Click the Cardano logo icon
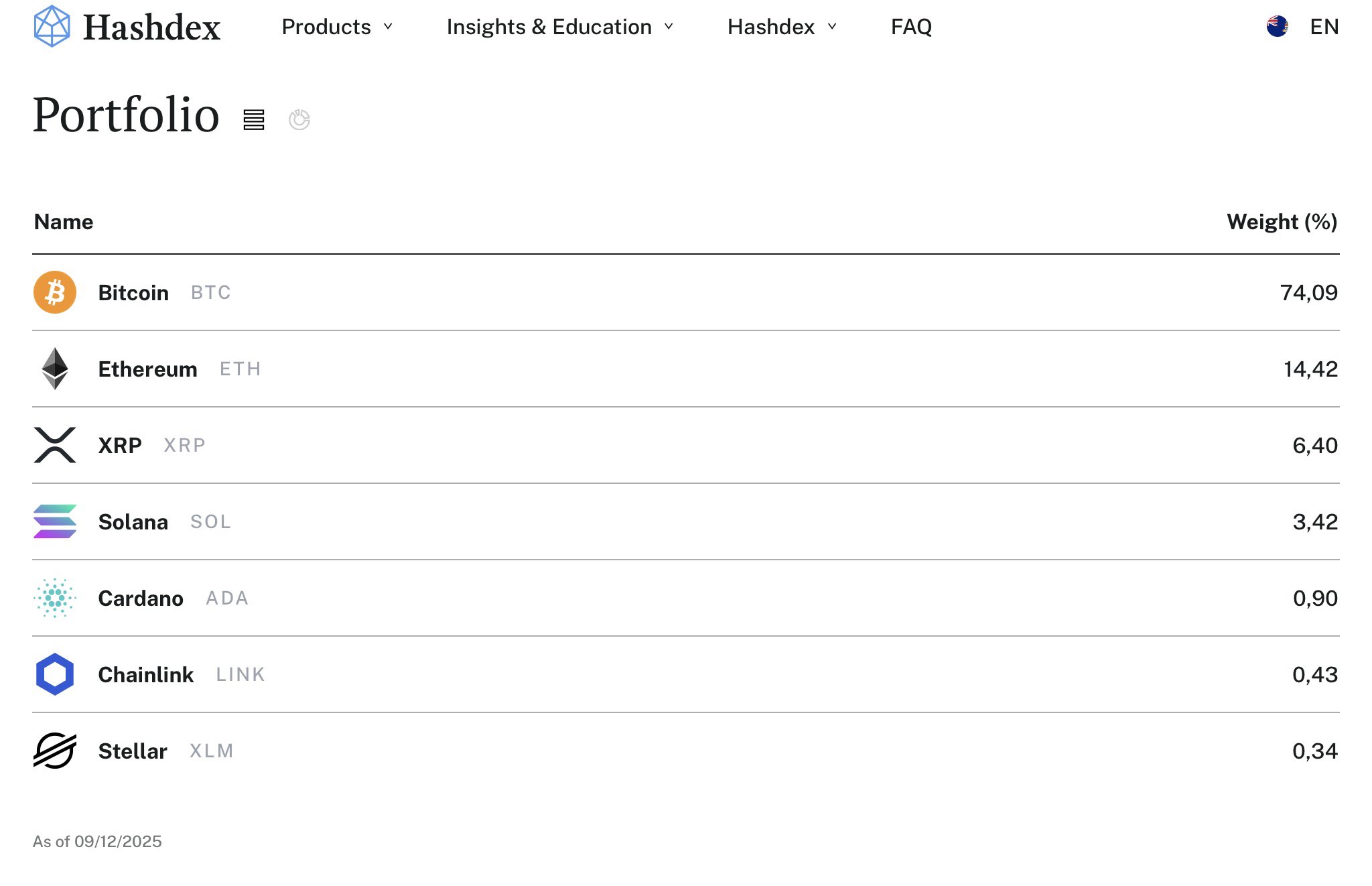The image size is (1372, 886). click(55, 598)
